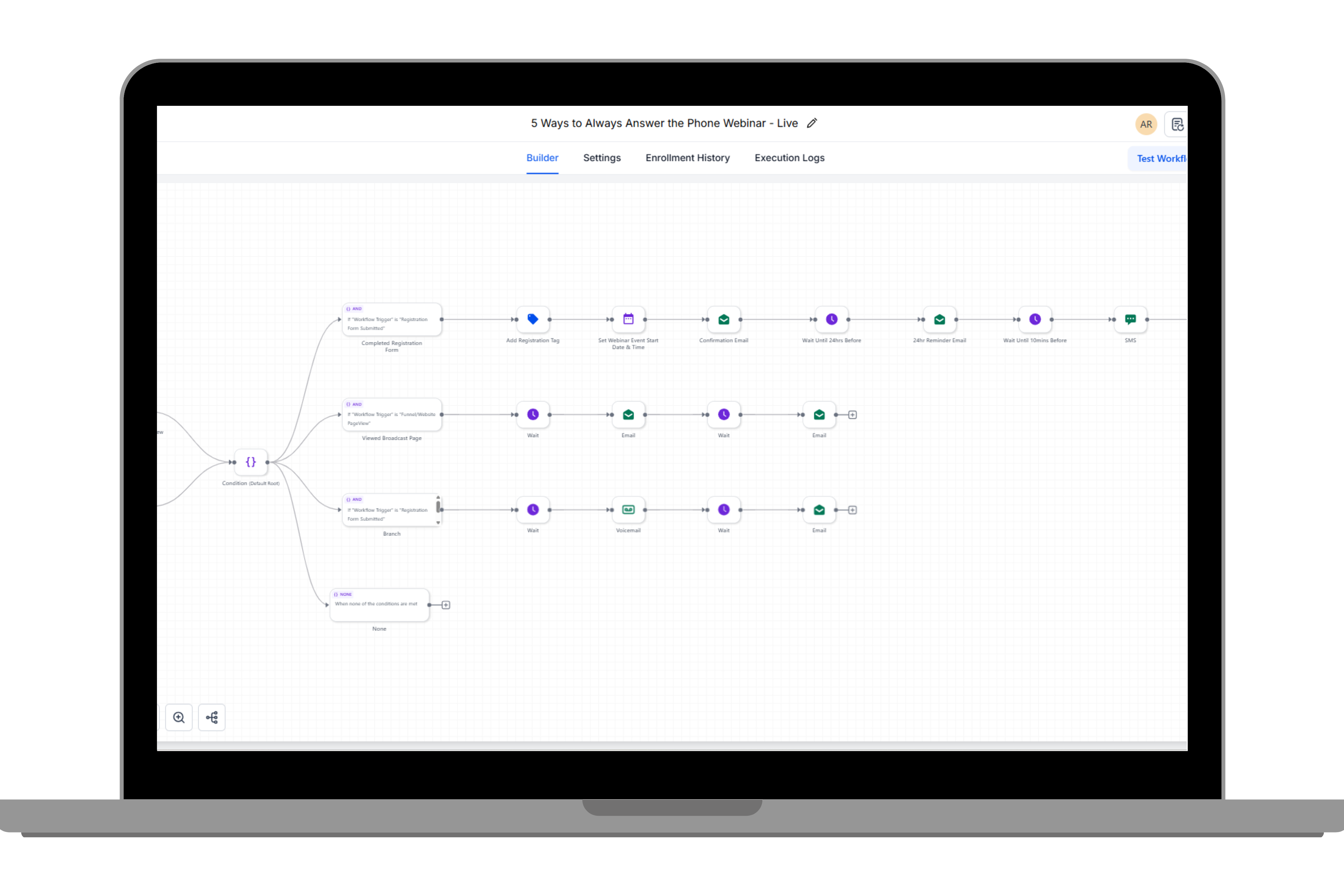
Task: Add step after Voicemail branch final Email
Action: tap(852, 510)
